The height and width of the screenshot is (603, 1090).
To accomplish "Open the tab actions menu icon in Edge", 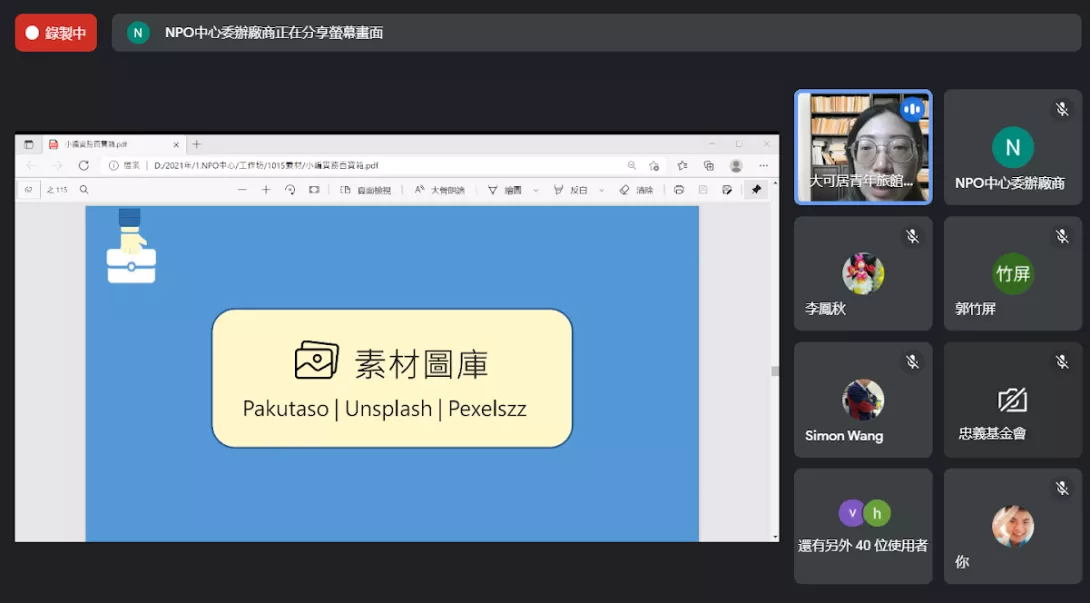I will (x=29, y=145).
